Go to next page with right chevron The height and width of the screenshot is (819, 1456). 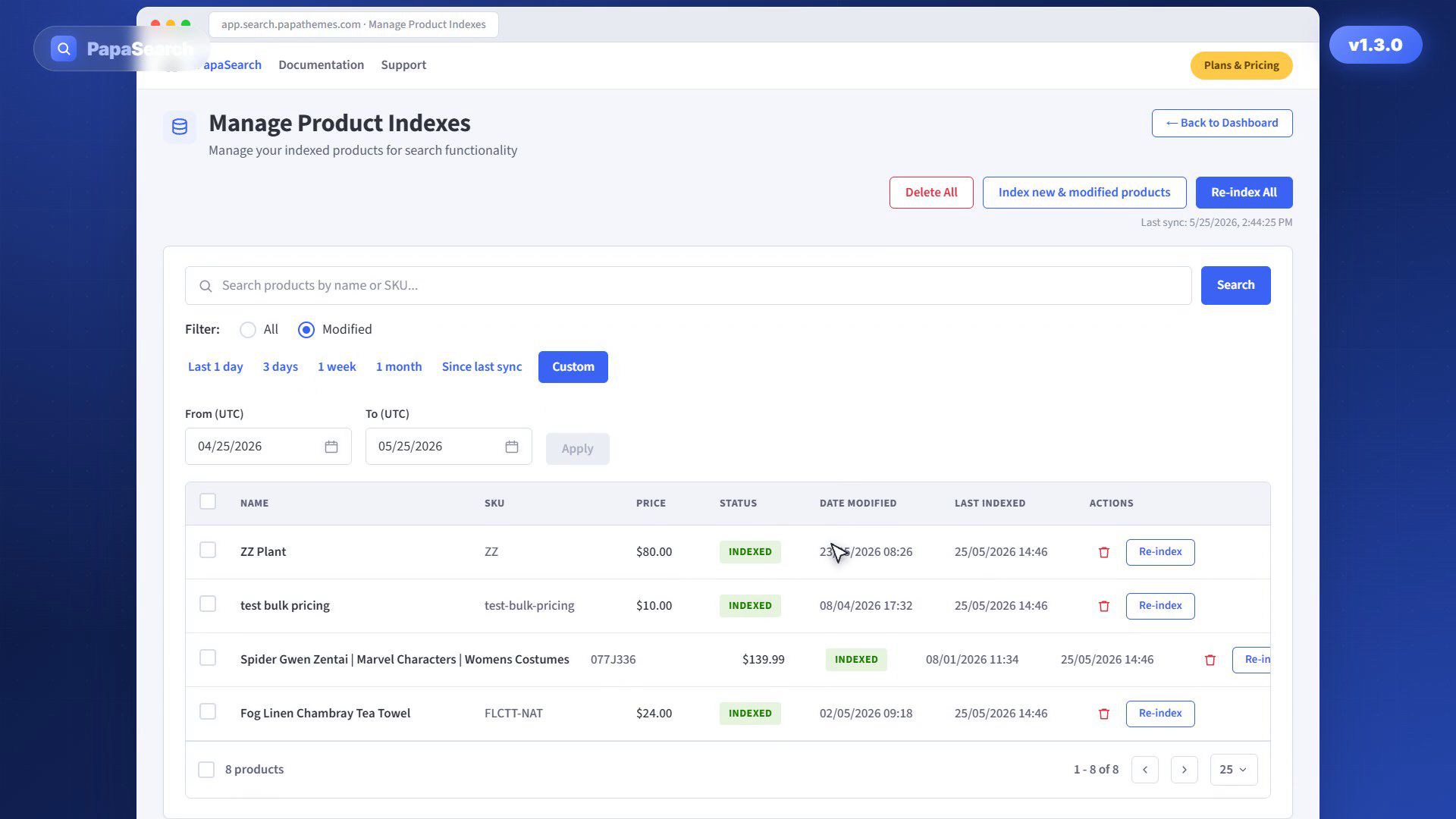tap(1185, 770)
